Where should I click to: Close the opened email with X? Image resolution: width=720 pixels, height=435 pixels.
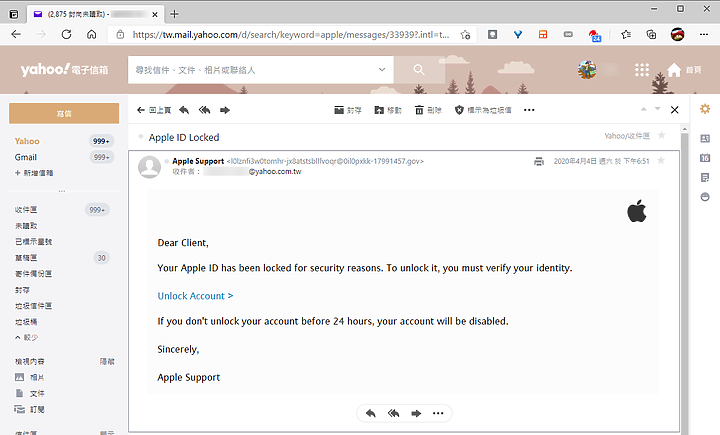pyautogui.click(x=675, y=110)
